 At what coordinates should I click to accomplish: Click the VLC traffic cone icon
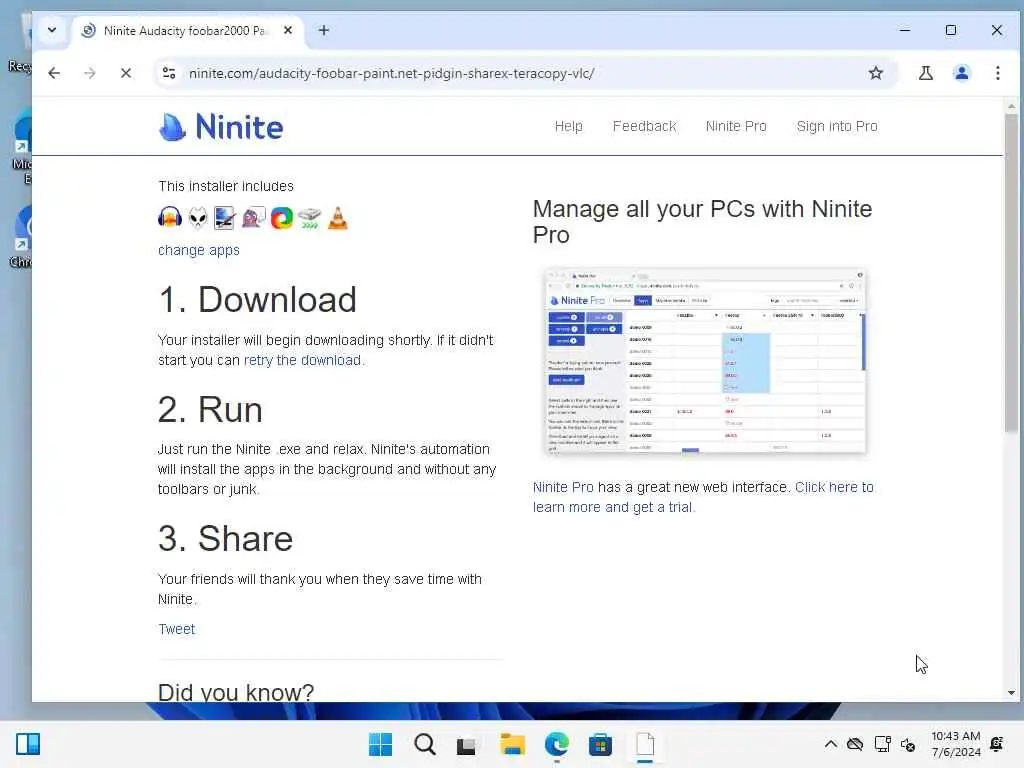(338, 217)
